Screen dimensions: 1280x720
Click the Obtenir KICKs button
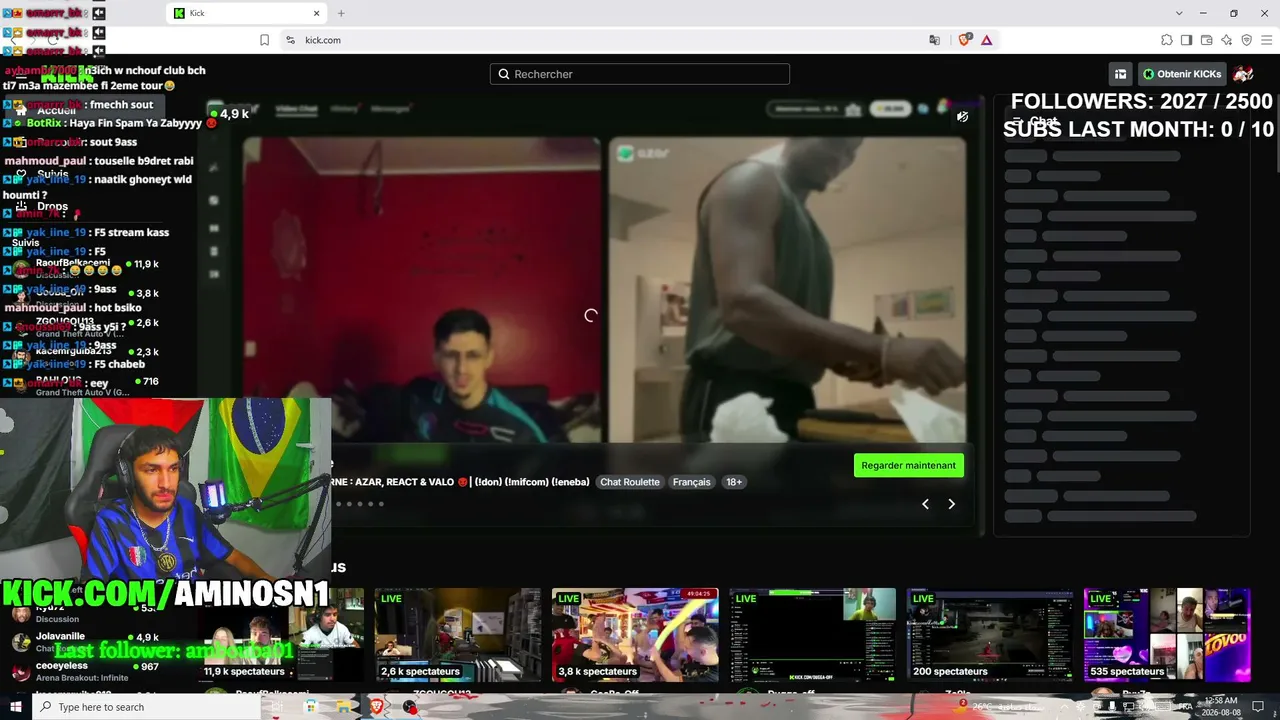point(1182,74)
